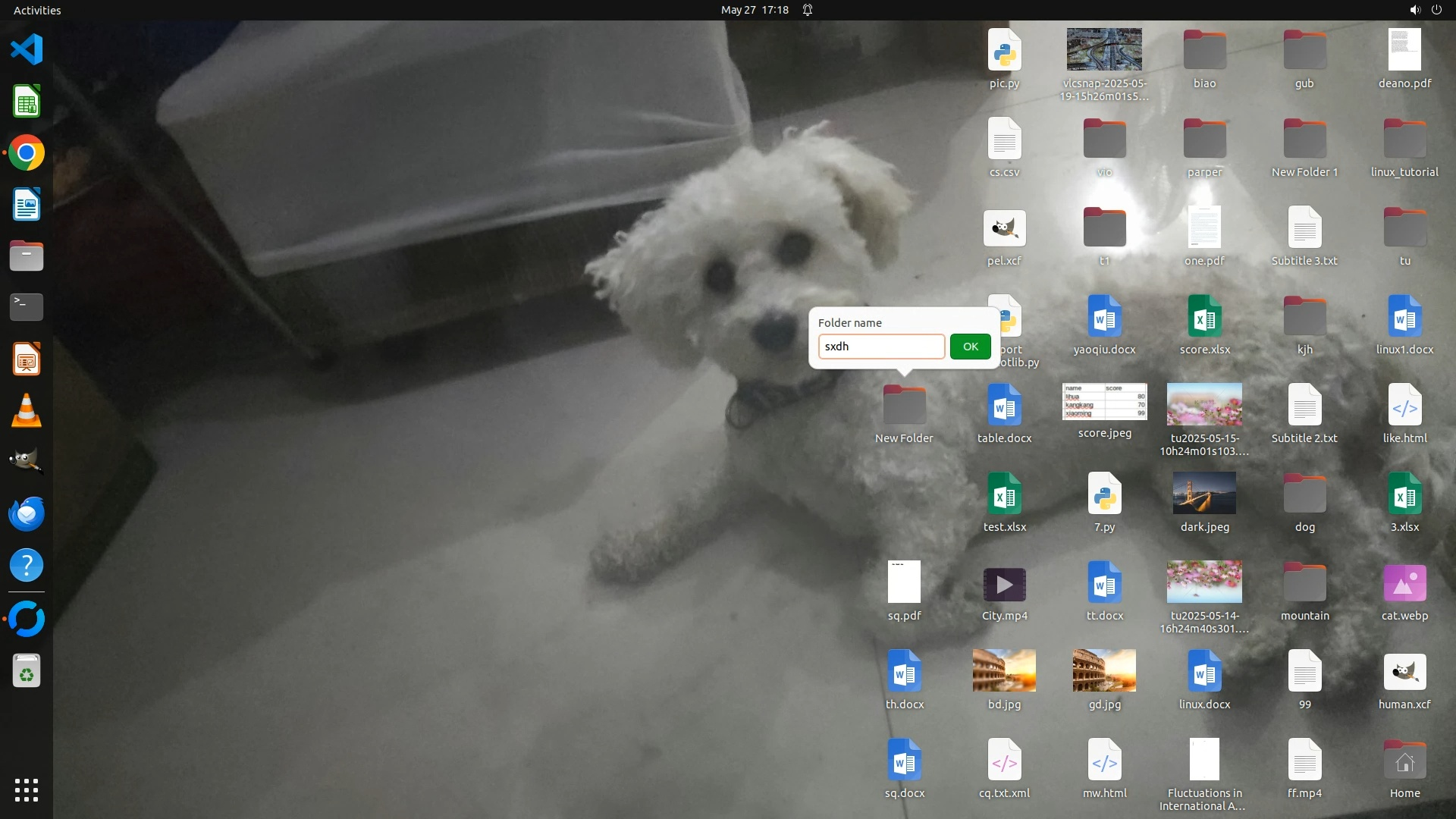Open the clock and calendar menu
Screen dimensions: 1456x819
pyautogui.click(x=755, y=10)
